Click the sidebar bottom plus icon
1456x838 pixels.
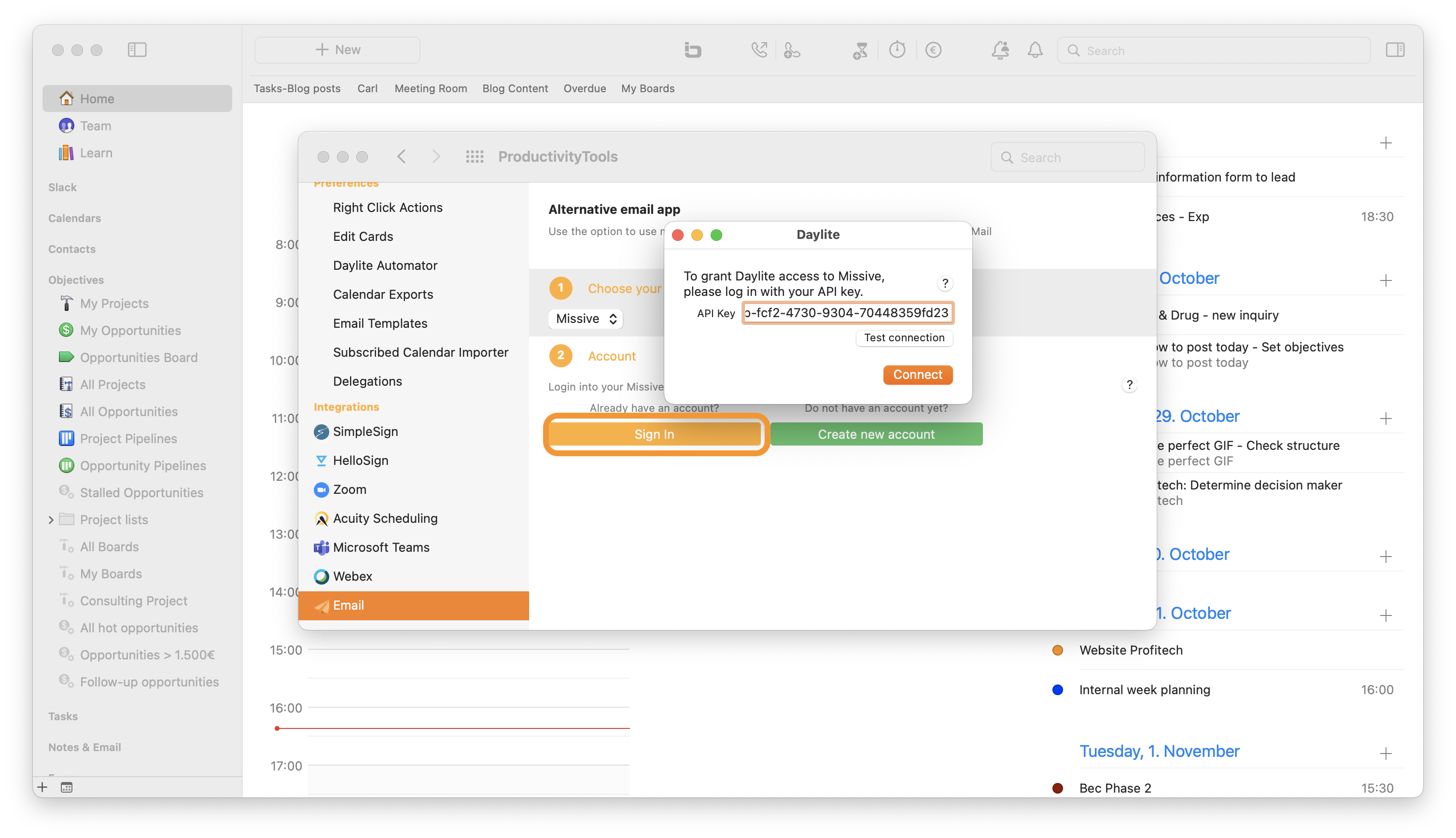coord(42,787)
